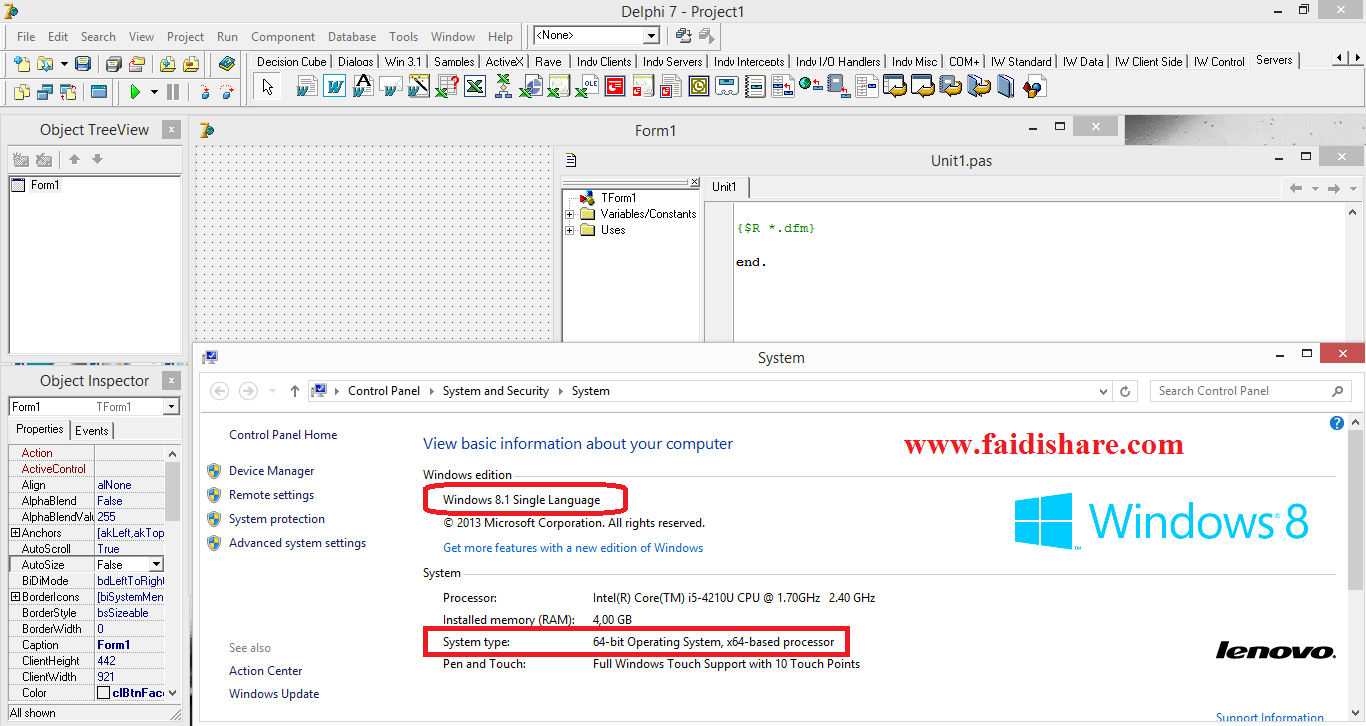Click the Save icon in Delphi toolbar
Screen dimensions: 1366x726
[x=83, y=64]
